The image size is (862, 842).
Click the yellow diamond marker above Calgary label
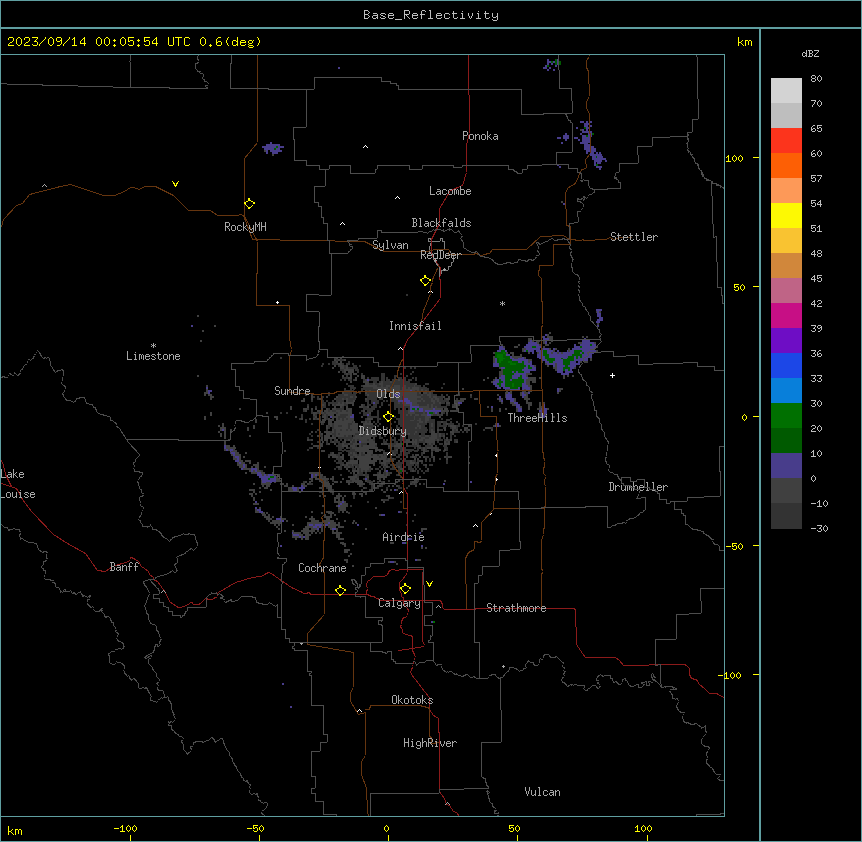pyautogui.click(x=405, y=589)
